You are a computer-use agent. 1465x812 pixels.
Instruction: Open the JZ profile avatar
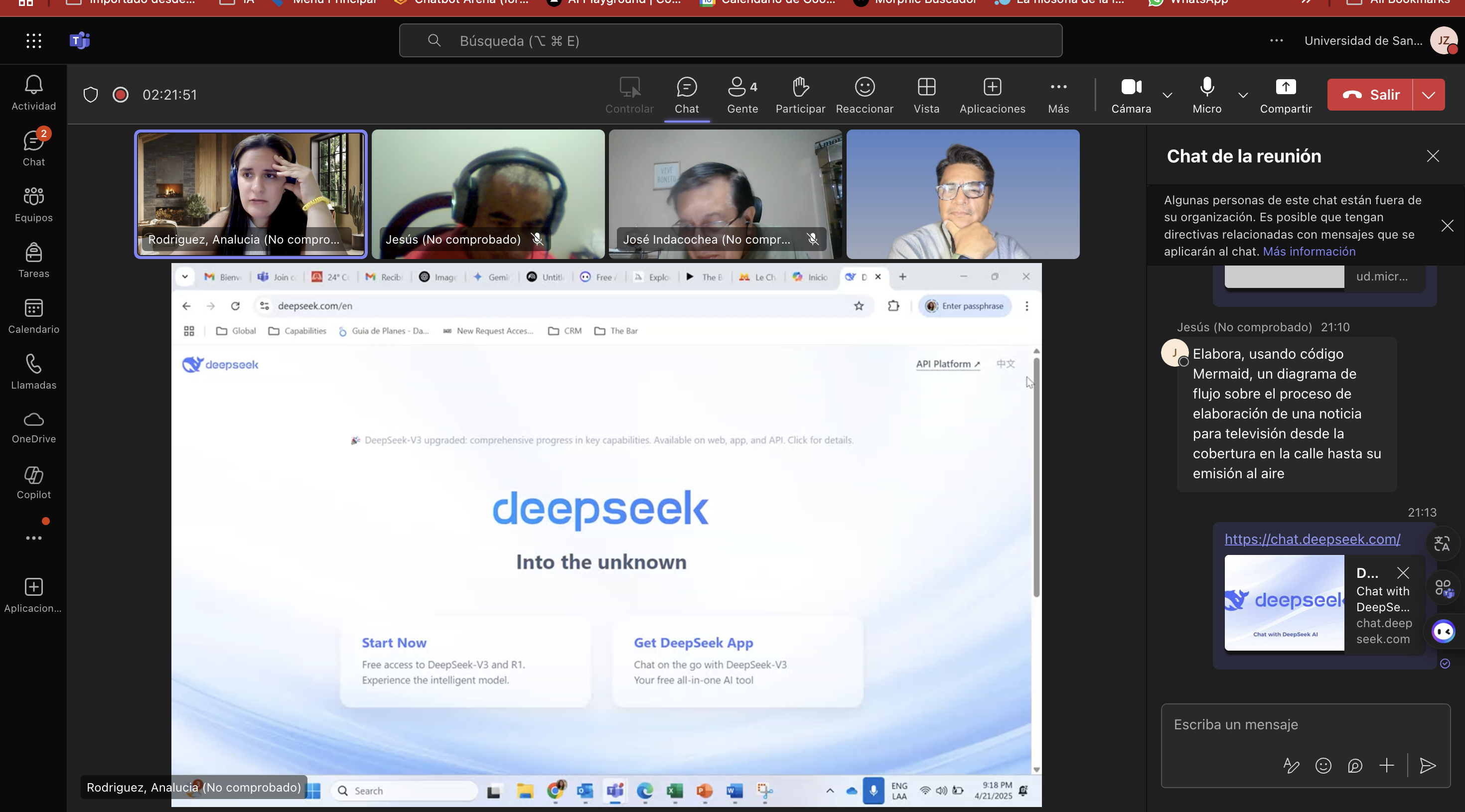pos(1444,40)
